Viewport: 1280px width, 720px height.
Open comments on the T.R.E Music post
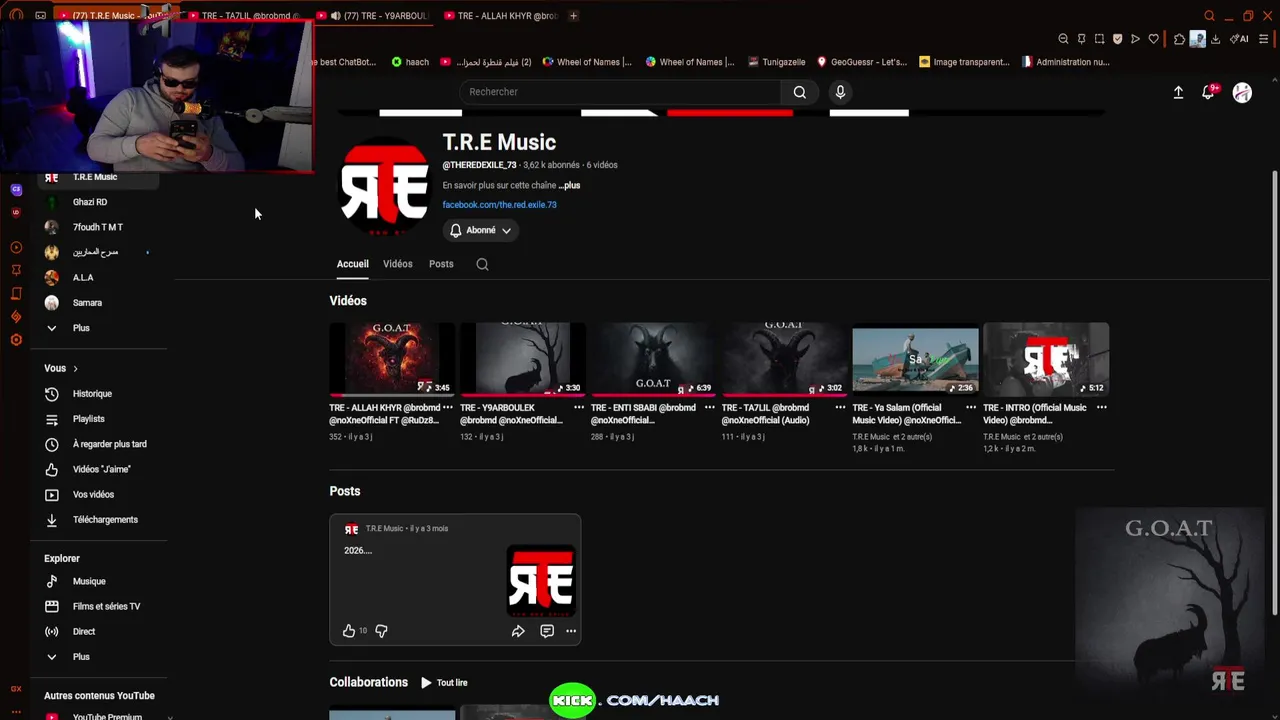(x=547, y=631)
